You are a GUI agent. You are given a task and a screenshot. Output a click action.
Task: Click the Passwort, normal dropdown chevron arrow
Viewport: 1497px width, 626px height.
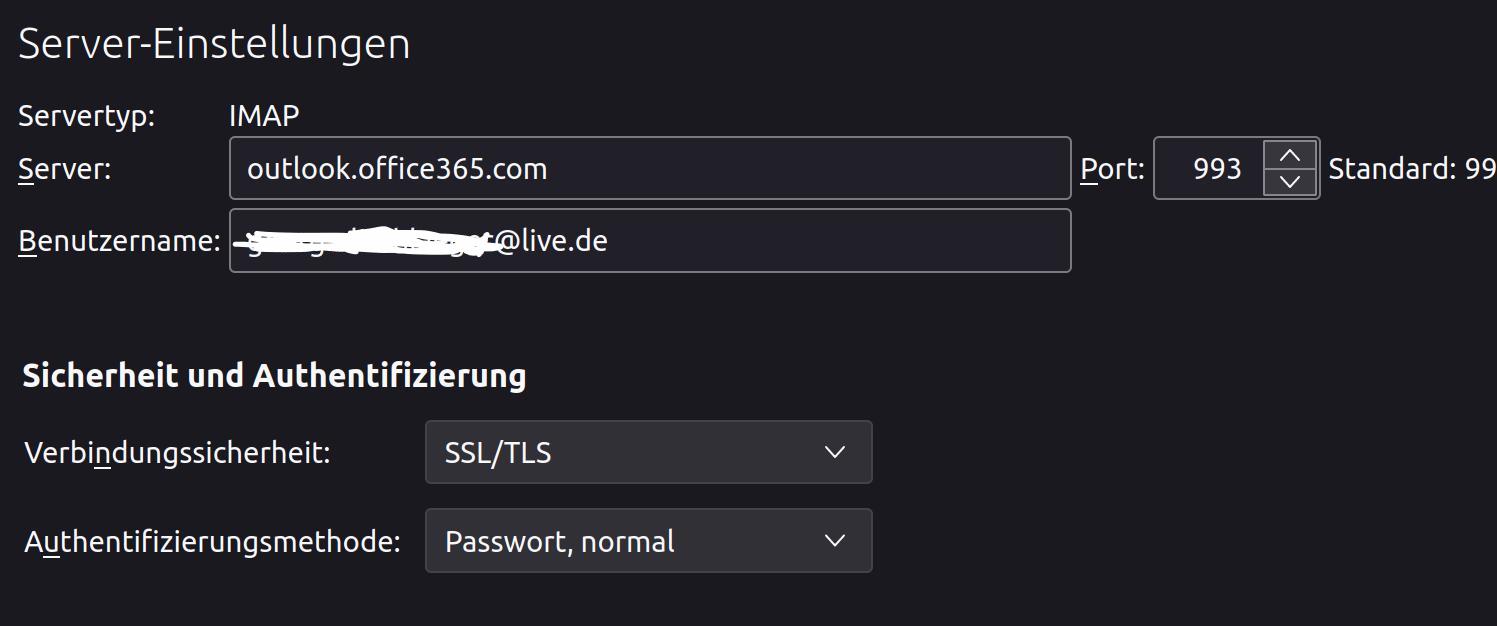834,541
